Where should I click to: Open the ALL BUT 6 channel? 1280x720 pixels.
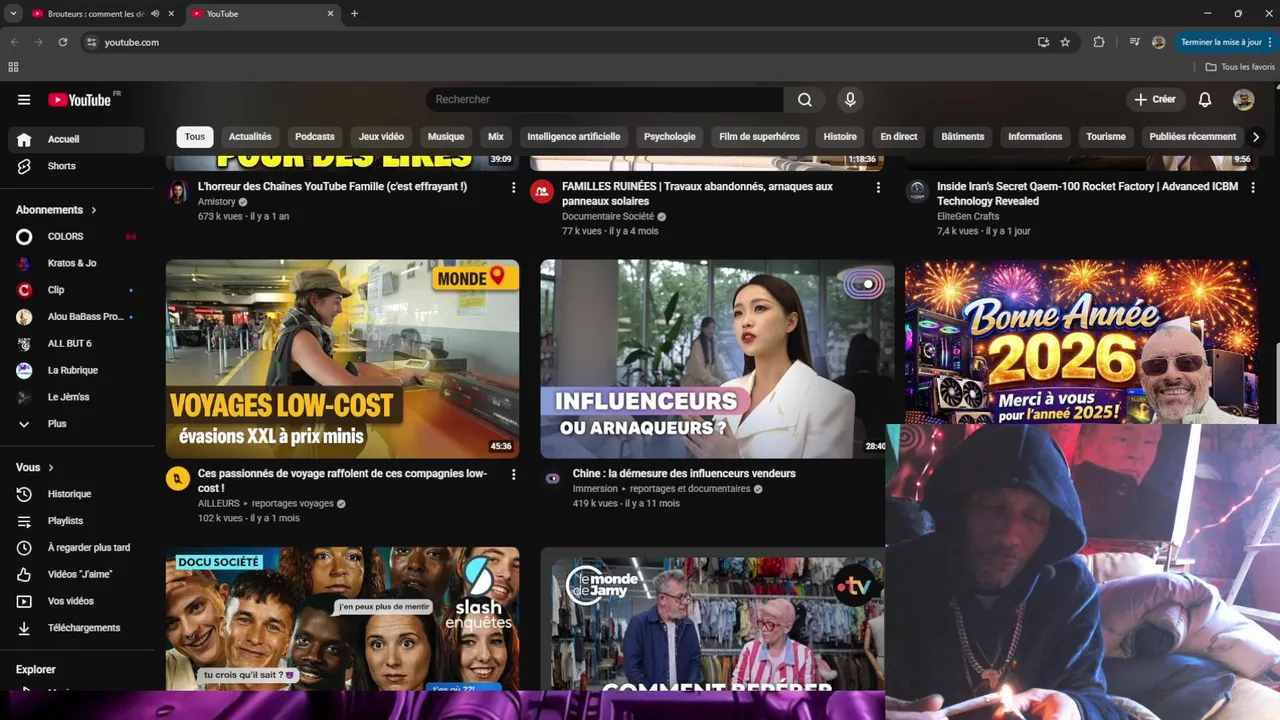coord(76,343)
